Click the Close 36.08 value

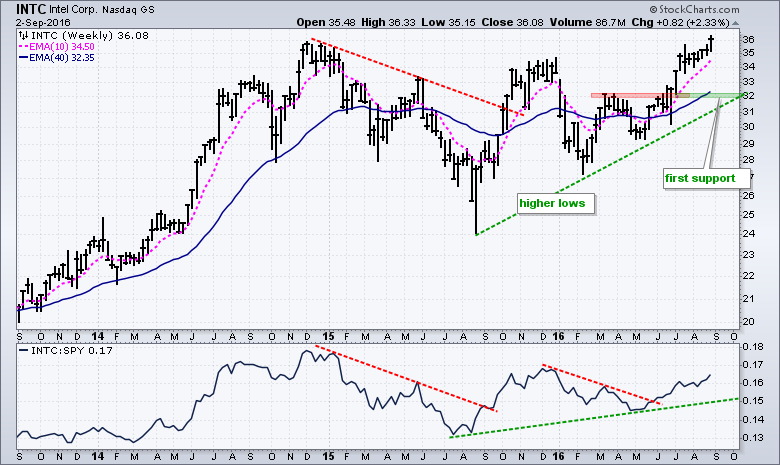click(513, 22)
